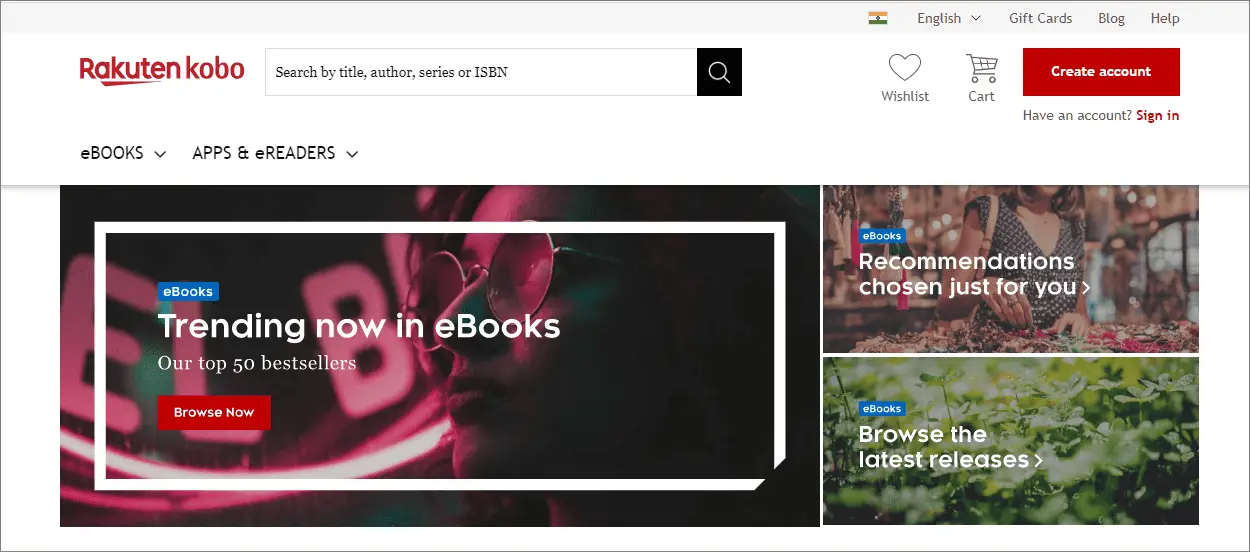Click the Rakuten Kobo logo
This screenshot has height=552, width=1250.
[x=162, y=70]
